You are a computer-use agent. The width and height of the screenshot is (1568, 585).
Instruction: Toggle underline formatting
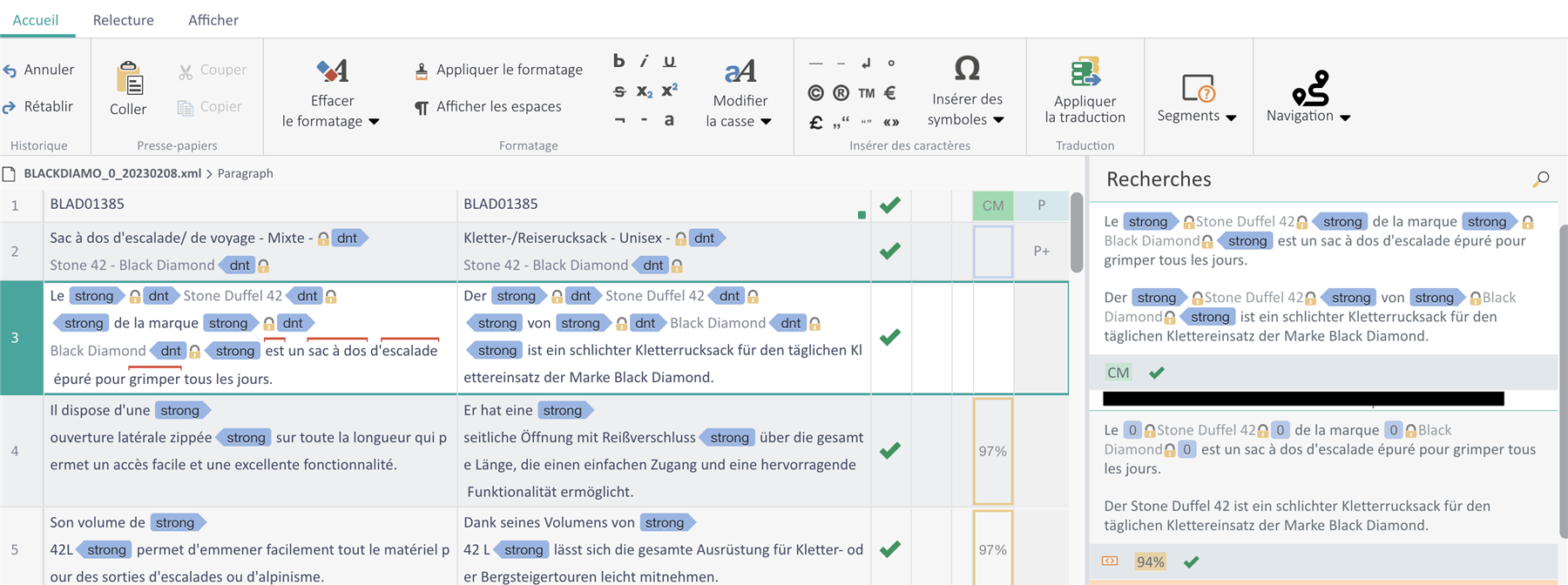(x=669, y=61)
